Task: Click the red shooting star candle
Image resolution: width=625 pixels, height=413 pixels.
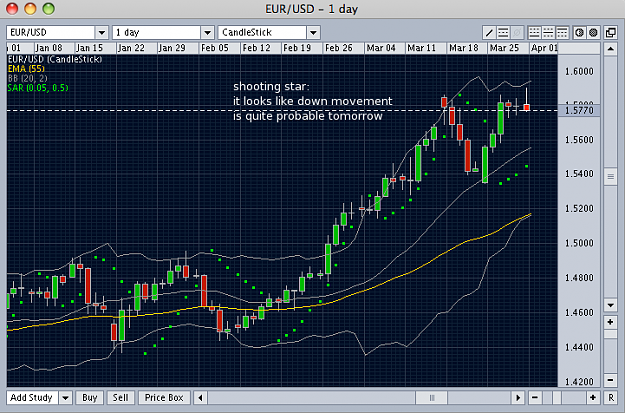Action: click(x=527, y=107)
